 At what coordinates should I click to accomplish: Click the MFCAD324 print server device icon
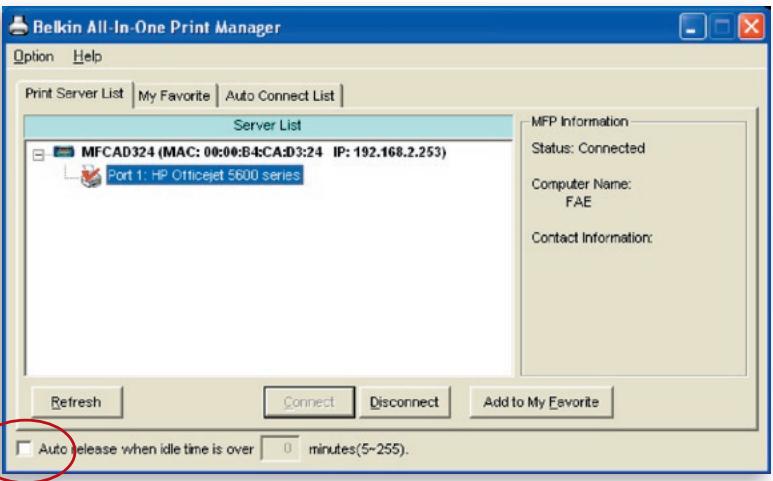coord(64,151)
